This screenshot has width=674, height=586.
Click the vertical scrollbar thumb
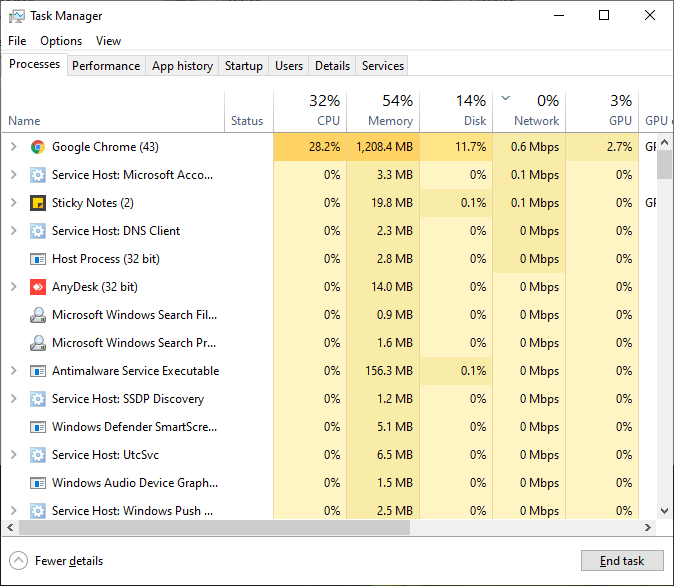(x=665, y=165)
